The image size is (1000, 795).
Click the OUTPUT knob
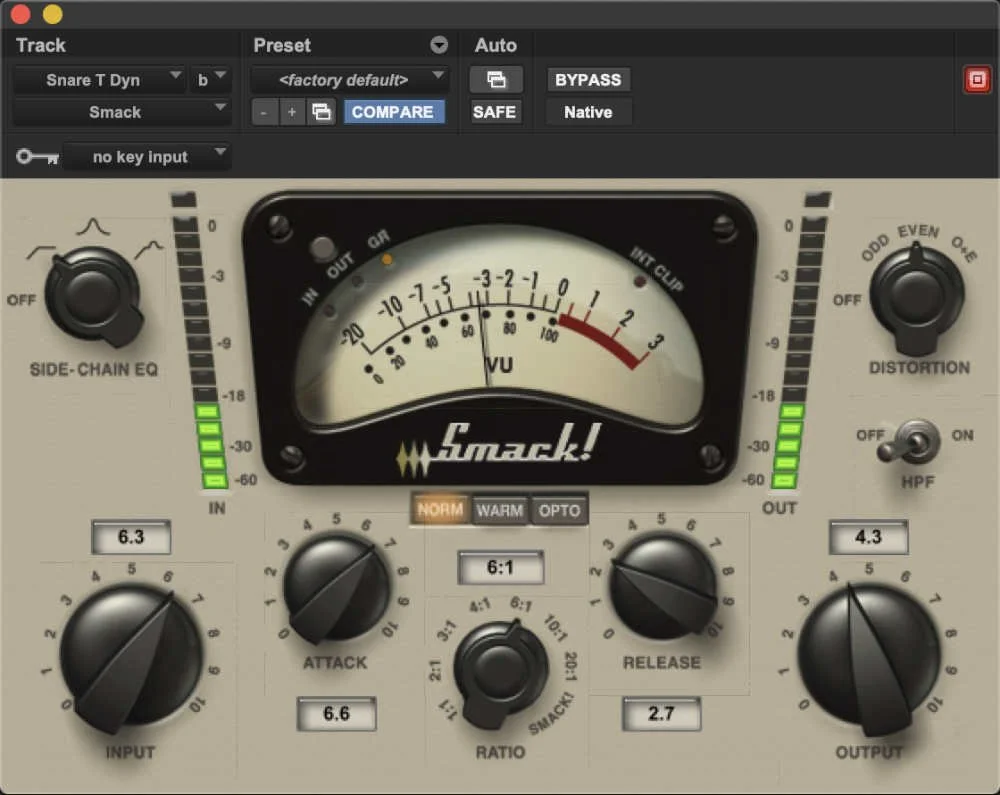[869, 658]
